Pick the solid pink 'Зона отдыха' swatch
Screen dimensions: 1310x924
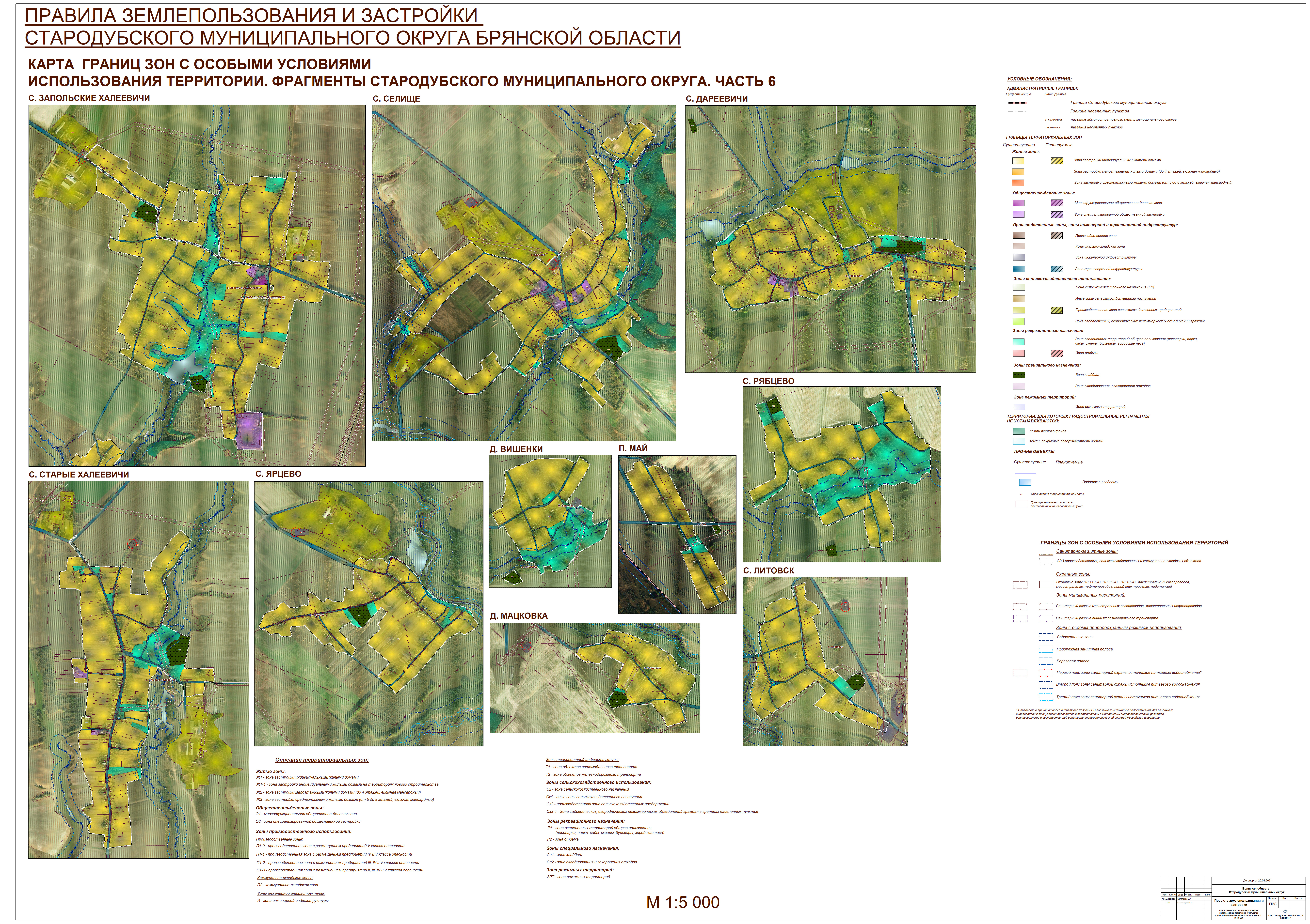[x=1019, y=354]
